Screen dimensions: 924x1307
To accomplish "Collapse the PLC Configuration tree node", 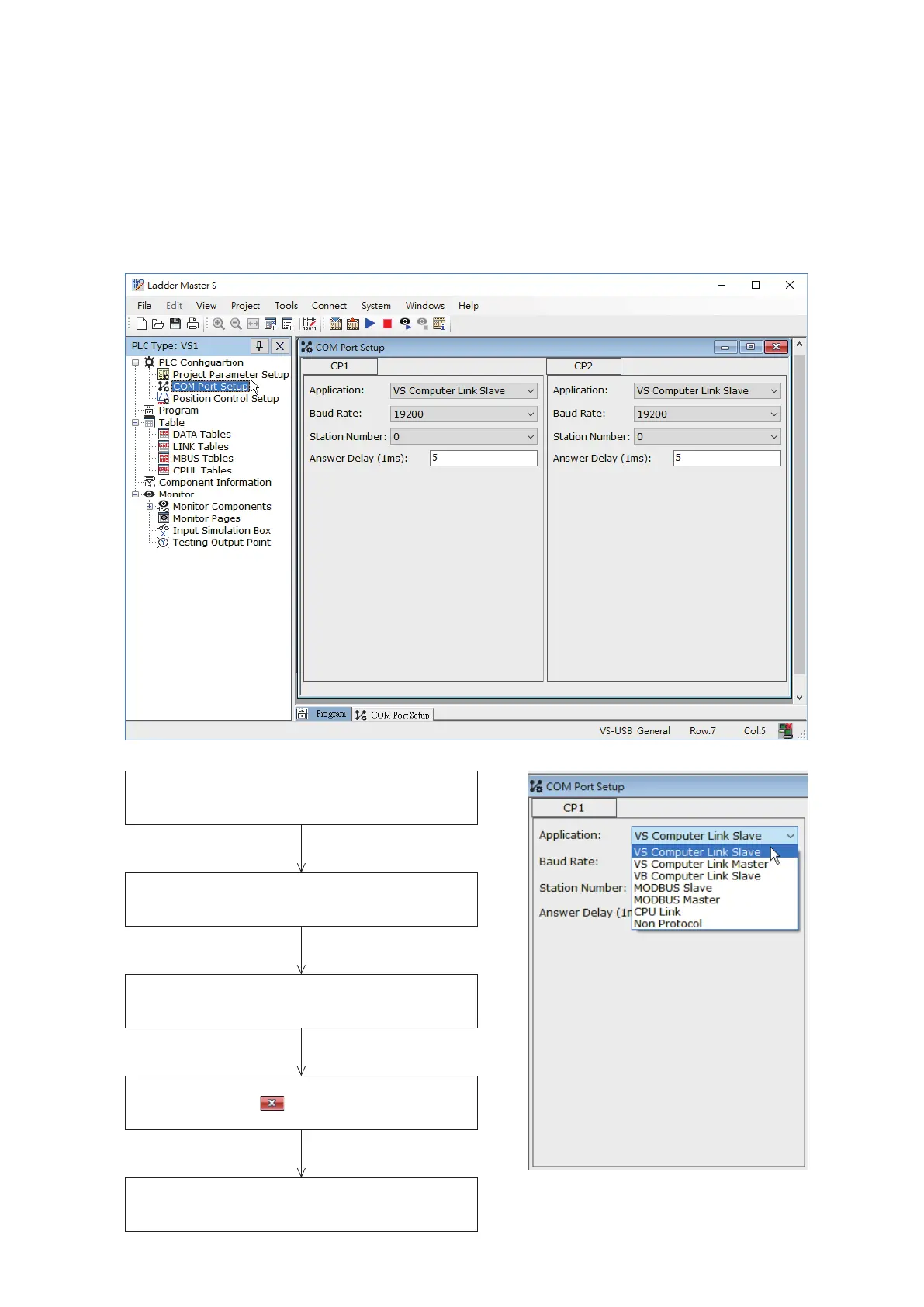I will 136,362.
